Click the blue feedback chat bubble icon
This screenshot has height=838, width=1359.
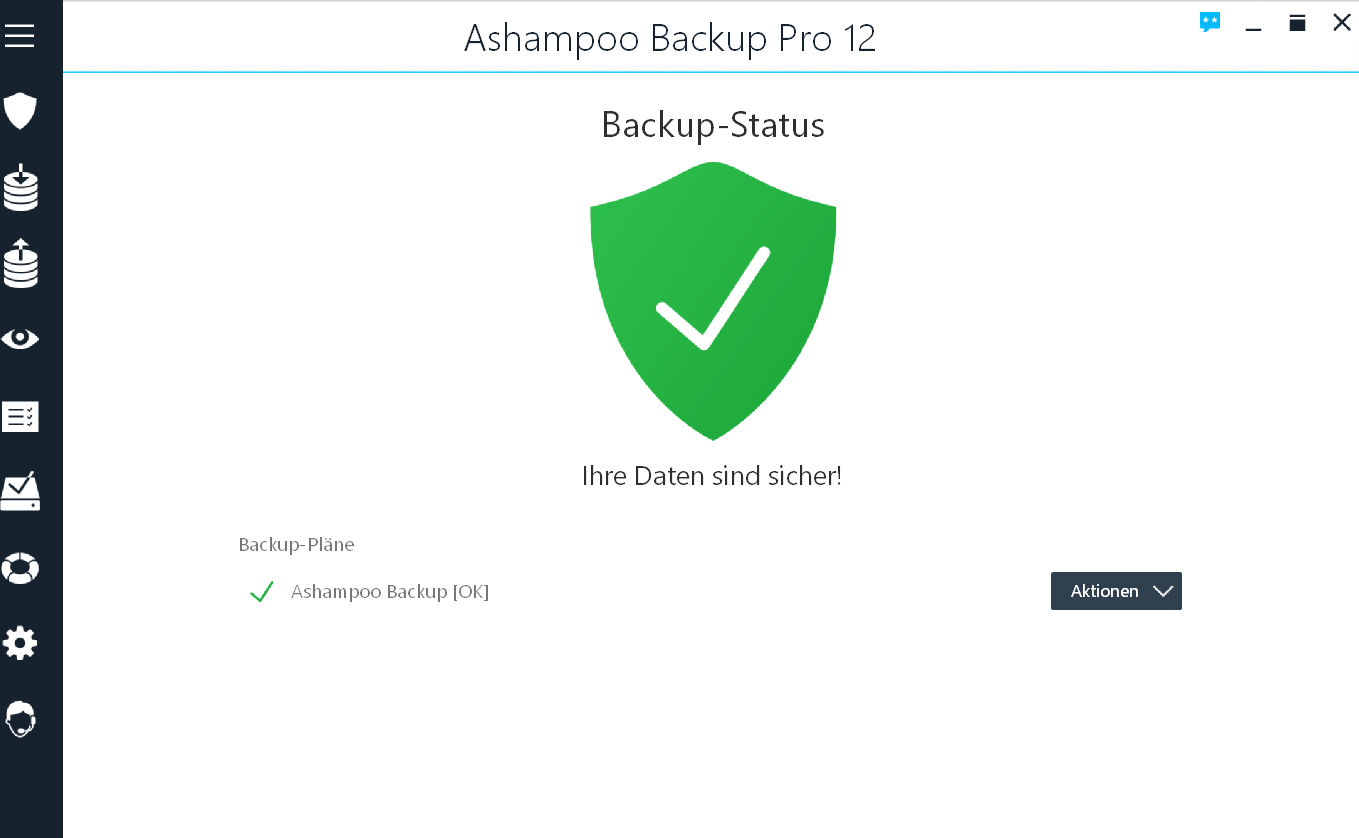[x=1210, y=22]
